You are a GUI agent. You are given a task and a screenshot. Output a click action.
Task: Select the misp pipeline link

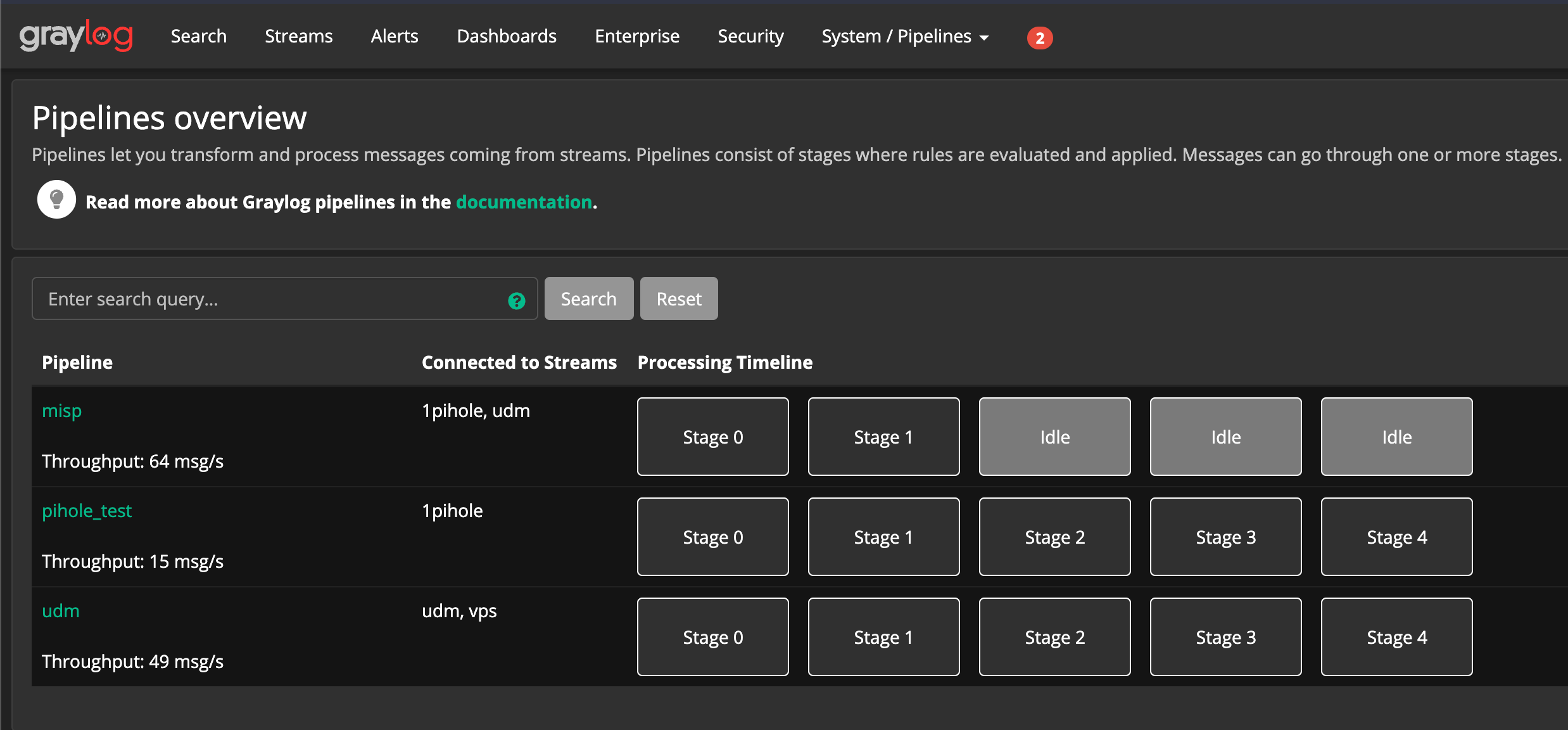pos(61,411)
